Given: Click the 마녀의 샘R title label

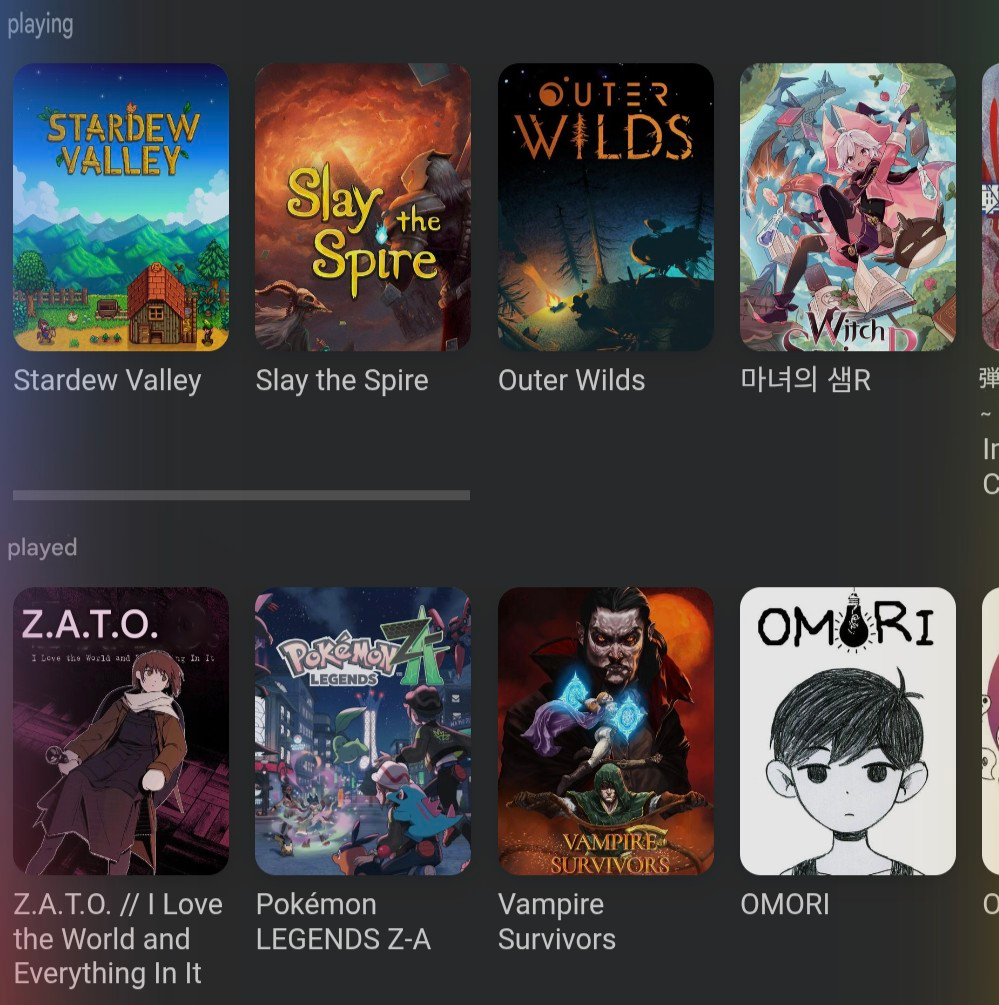Looking at the screenshot, I should [x=805, y=381].
